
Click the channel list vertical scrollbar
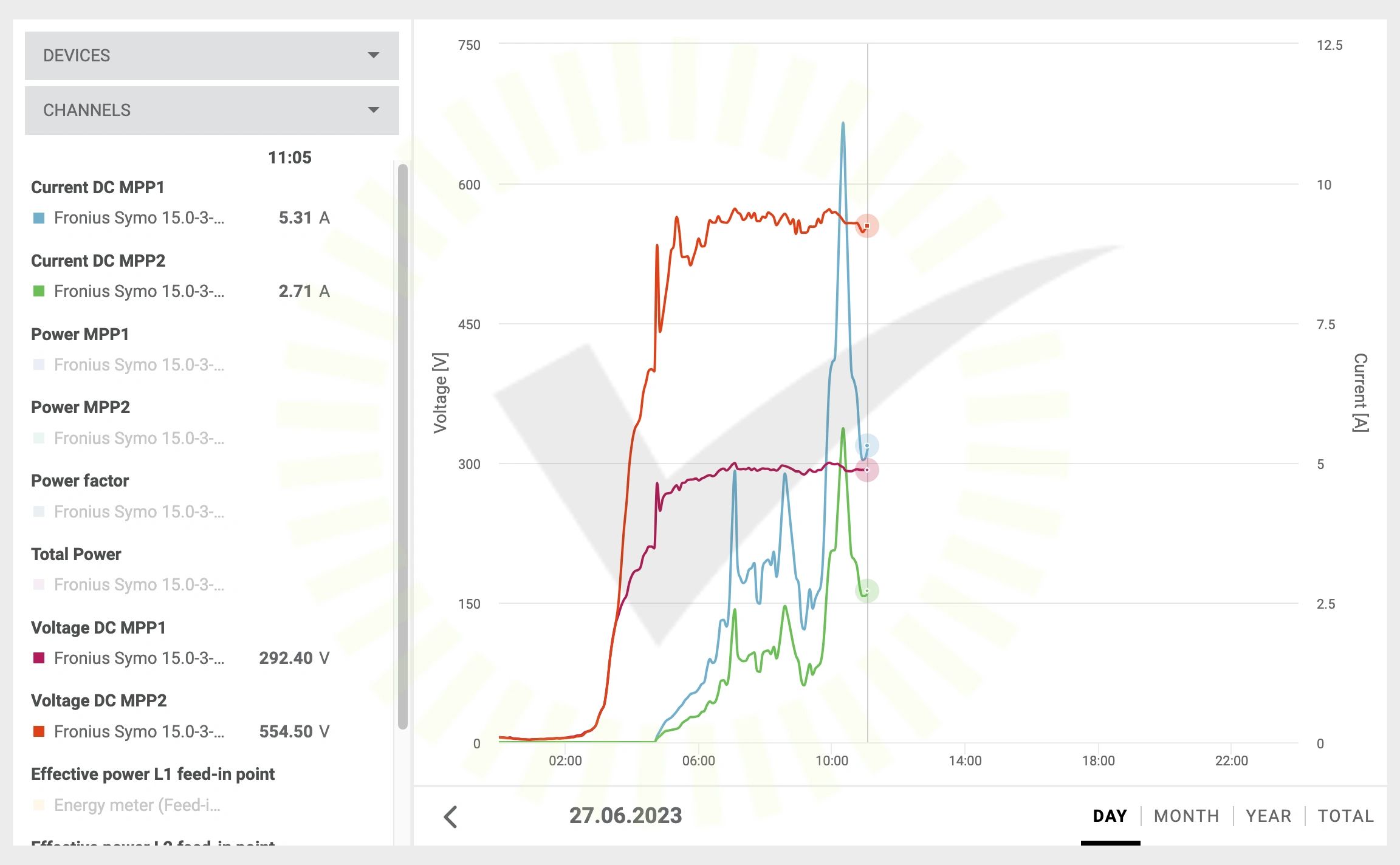pyautogui.click(x=402, y=446)
